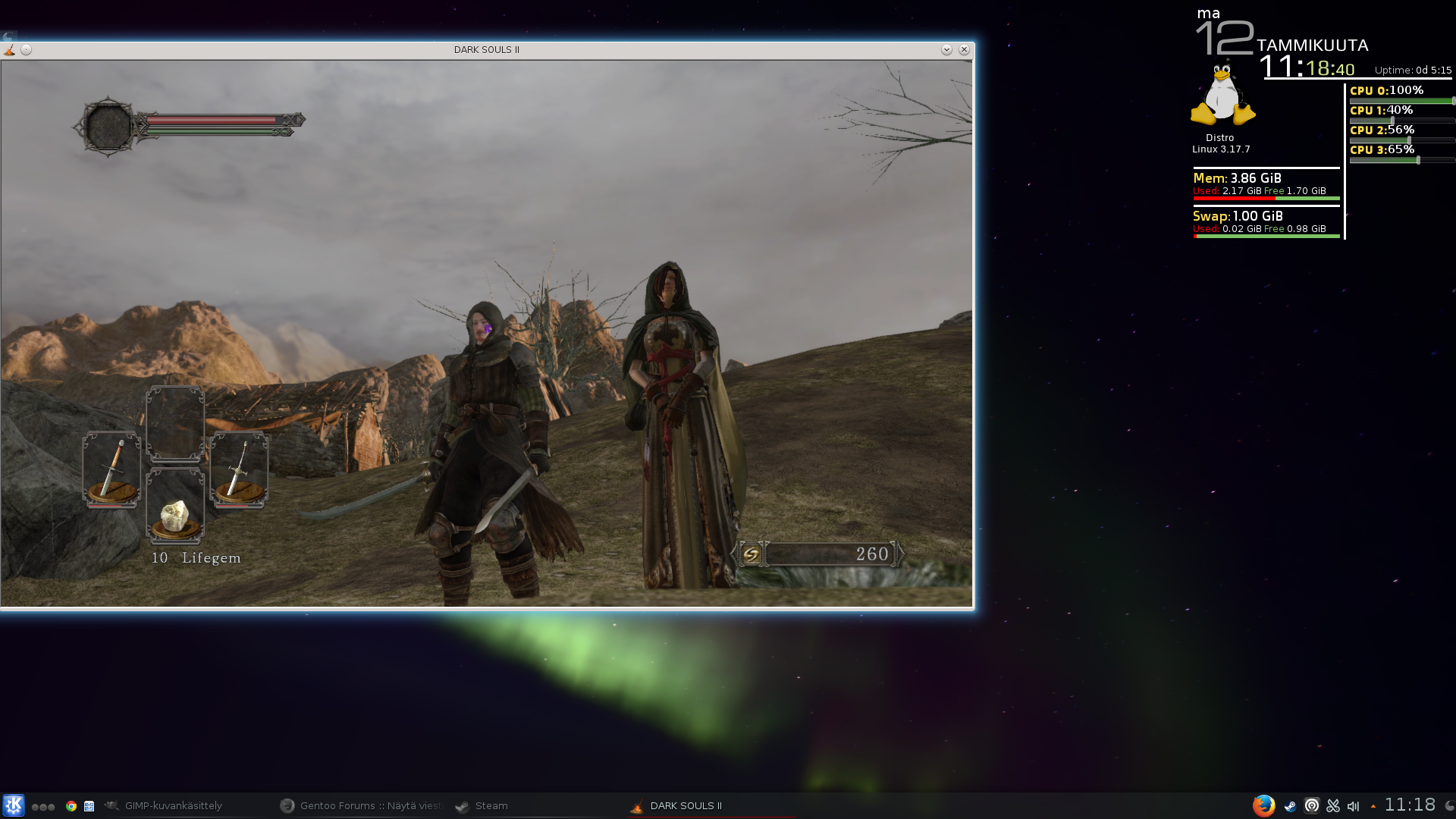This screenshot has height=819, width=1456.
Task: Click the 'Mem: 3.86 GiB' label
Action: click(x=1237, y=178)
